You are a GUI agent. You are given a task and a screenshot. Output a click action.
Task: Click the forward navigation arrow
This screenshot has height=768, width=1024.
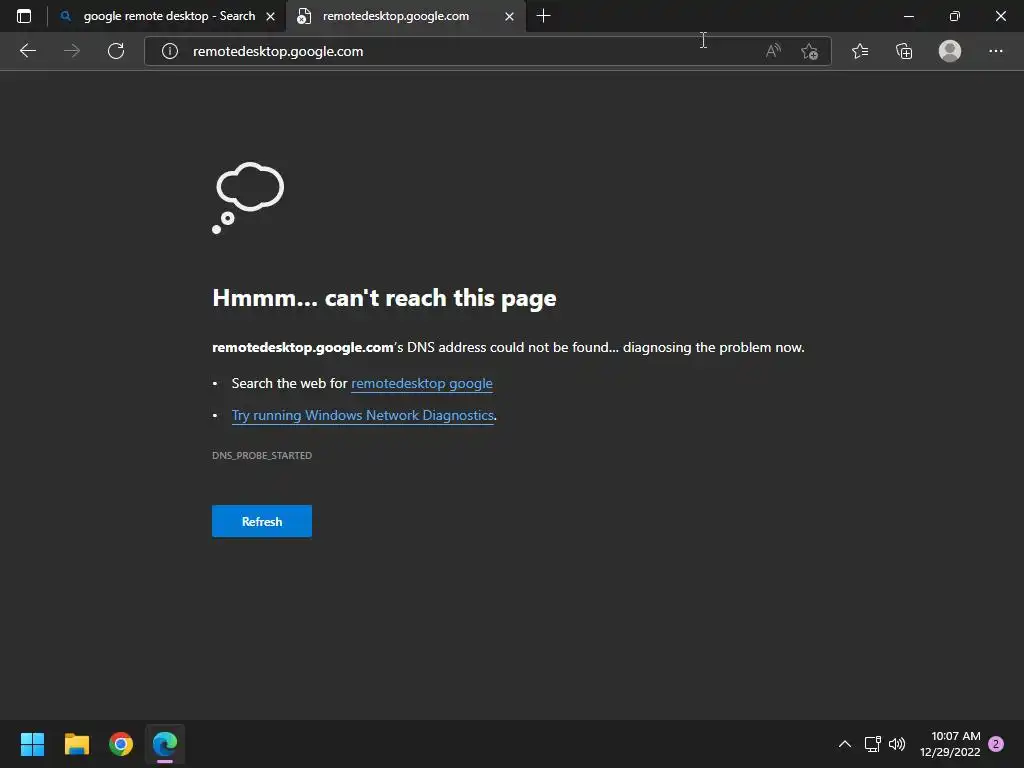72,51
